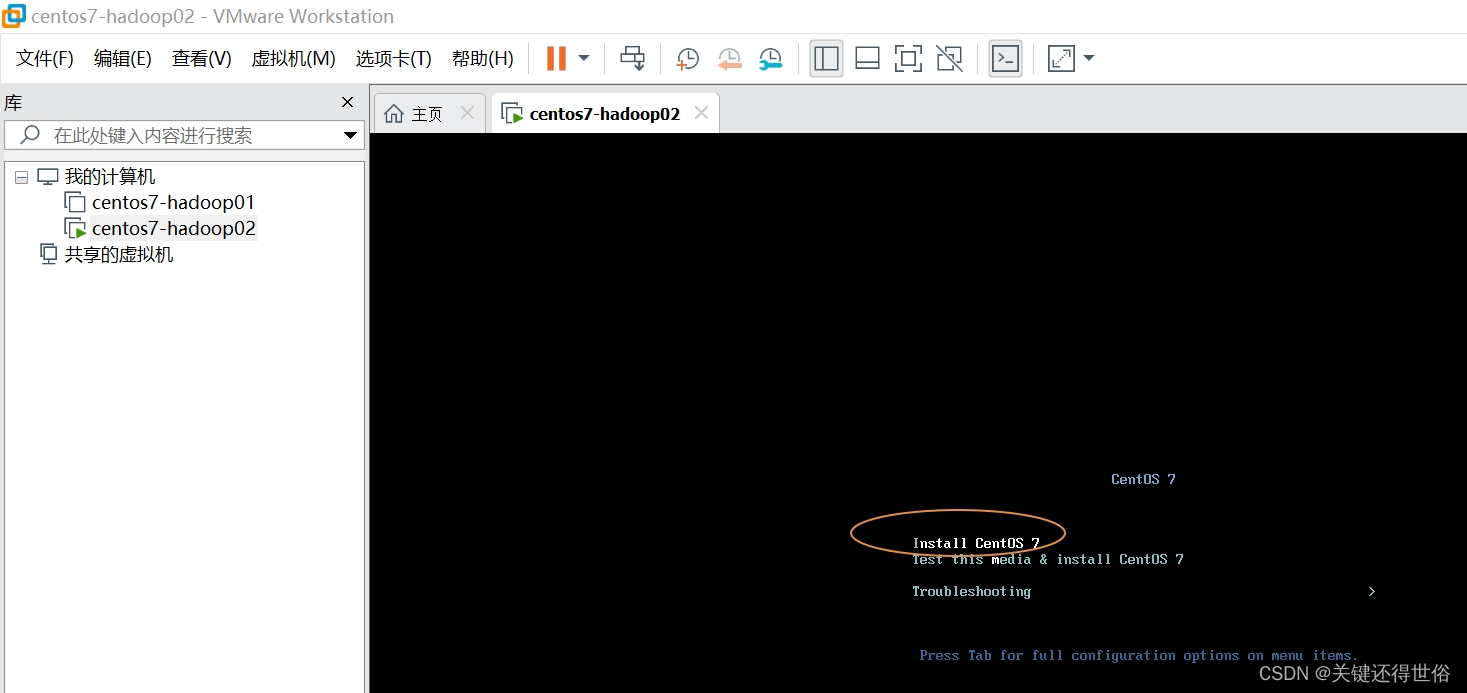The image size is (1467, 693).
Task: Select centos7-hadoop01 in the library
Action: point(173,203)
